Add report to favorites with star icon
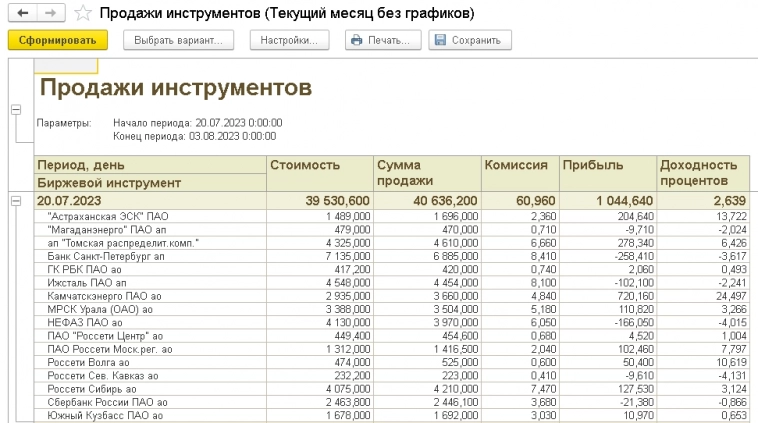Image resolution: width=758 pixels, height=423 pixels. click(x=83, y=13)
